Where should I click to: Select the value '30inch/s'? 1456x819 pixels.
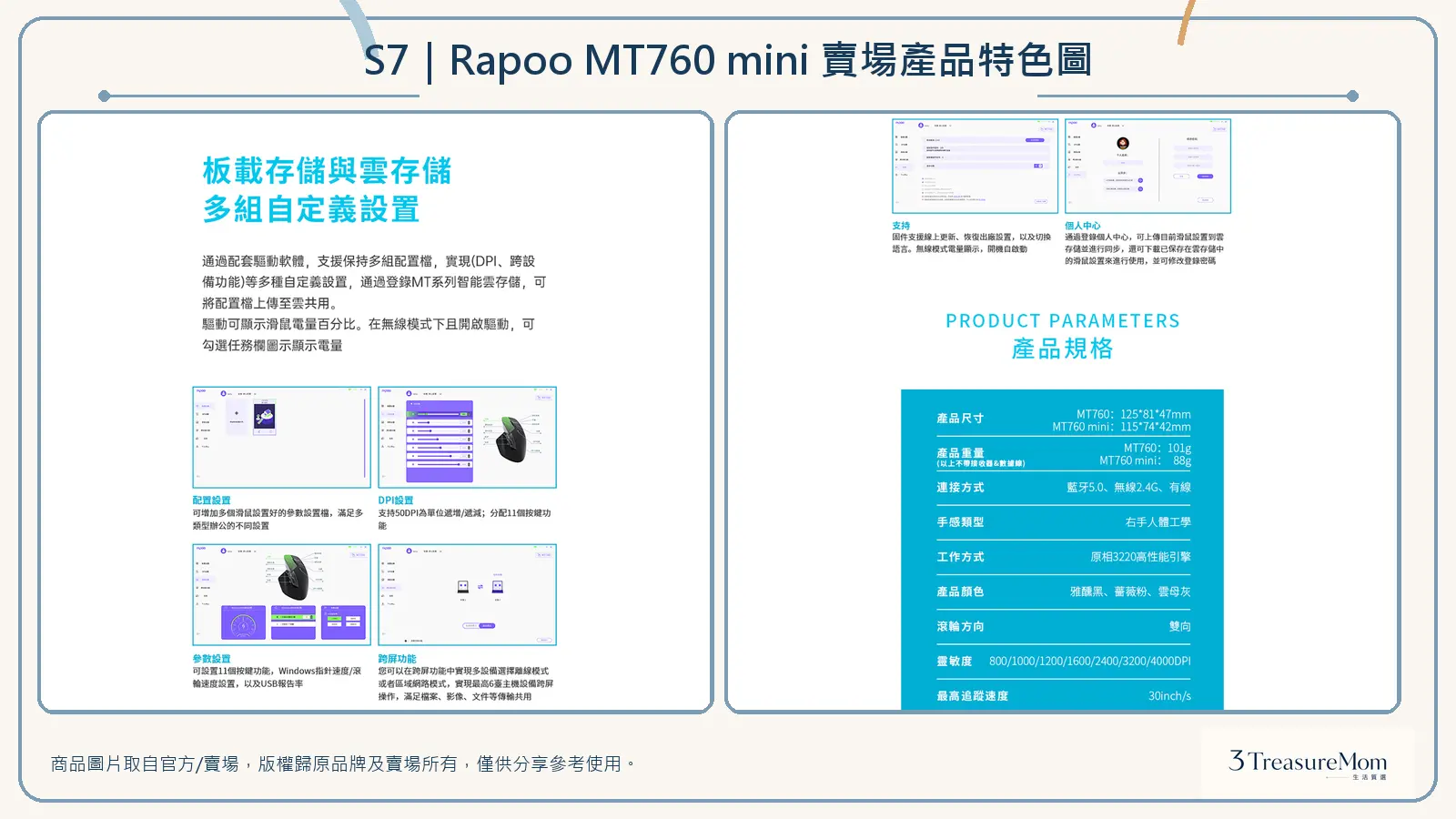(1169, 696)
